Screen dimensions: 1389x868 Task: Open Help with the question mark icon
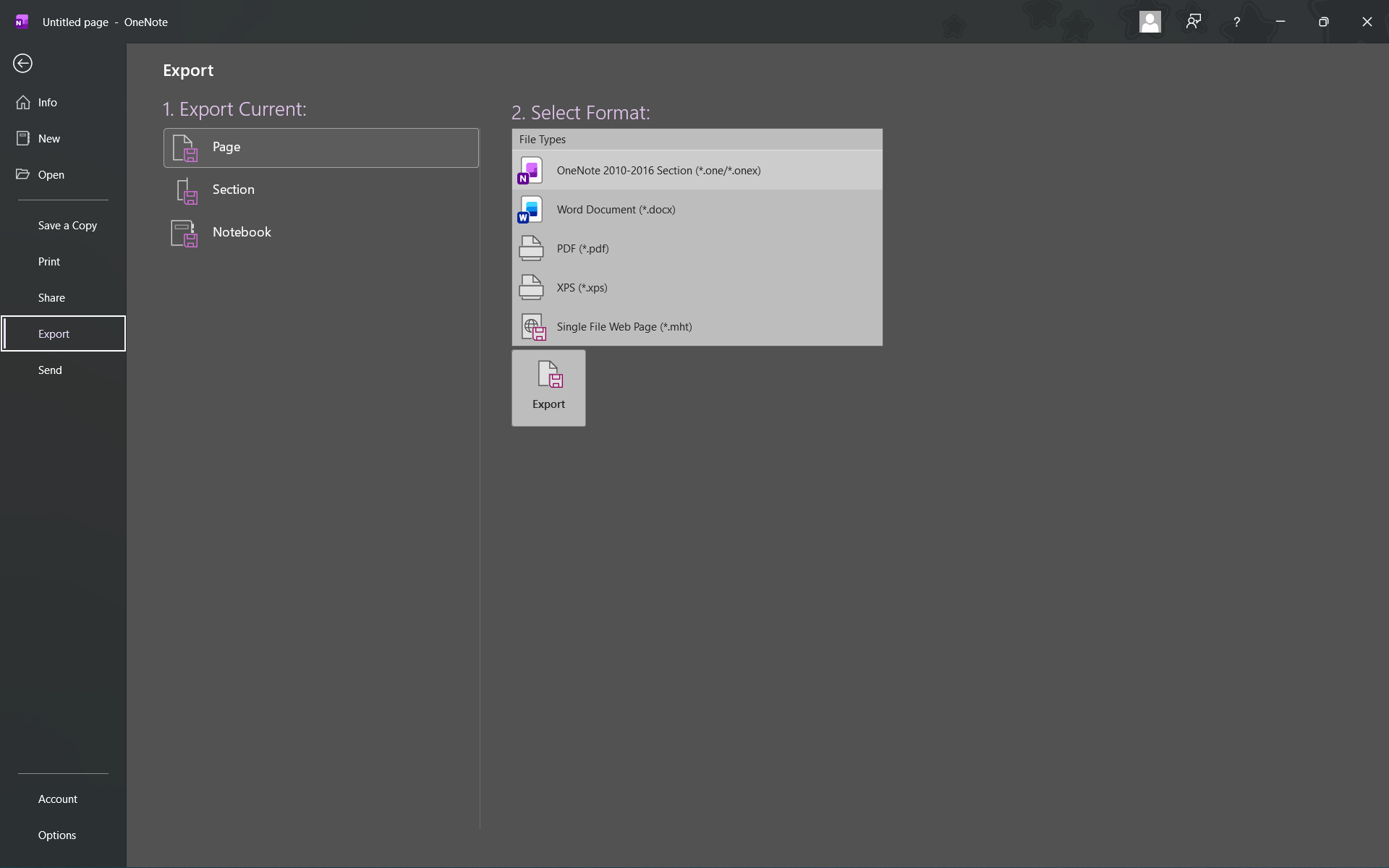pos(1237,22)
